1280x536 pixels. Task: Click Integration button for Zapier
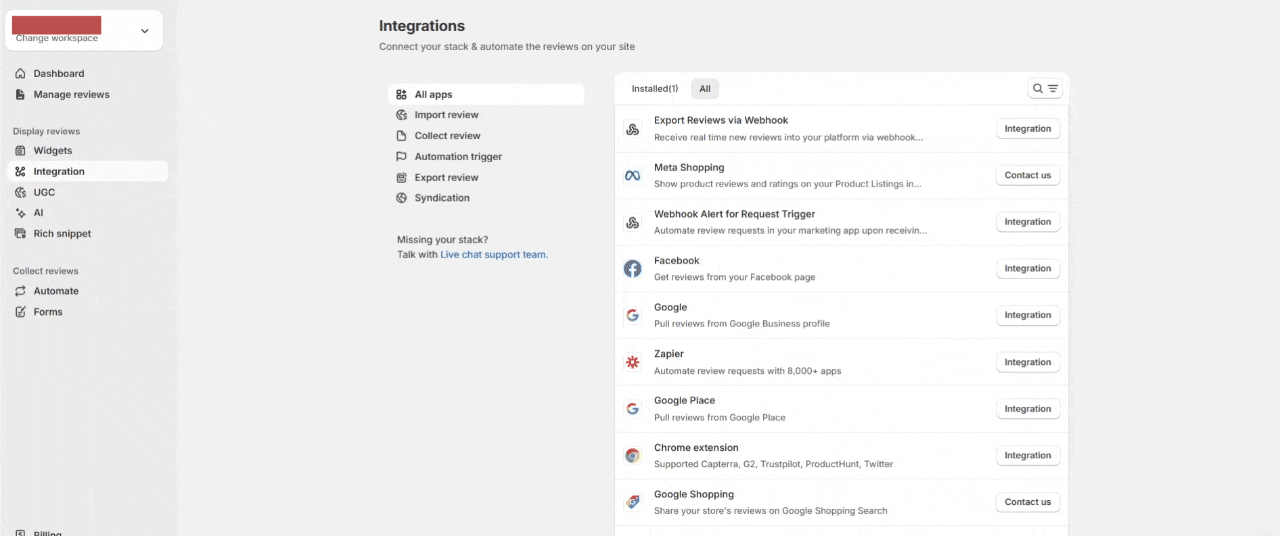click(1027, 362)
